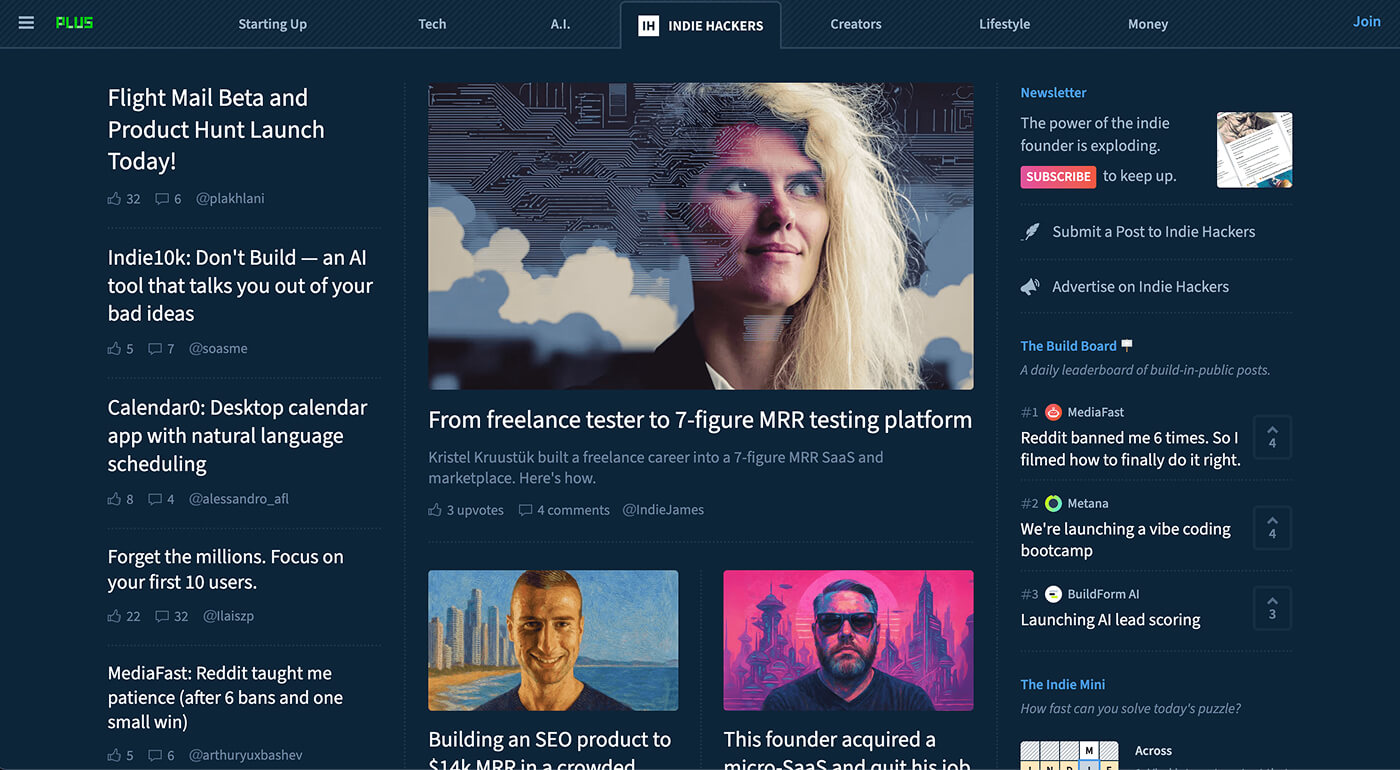The image size is (1400, 770).
Task: Click the micro-SaaS founder pink city thumbnail
Action: tap(848, 640)
